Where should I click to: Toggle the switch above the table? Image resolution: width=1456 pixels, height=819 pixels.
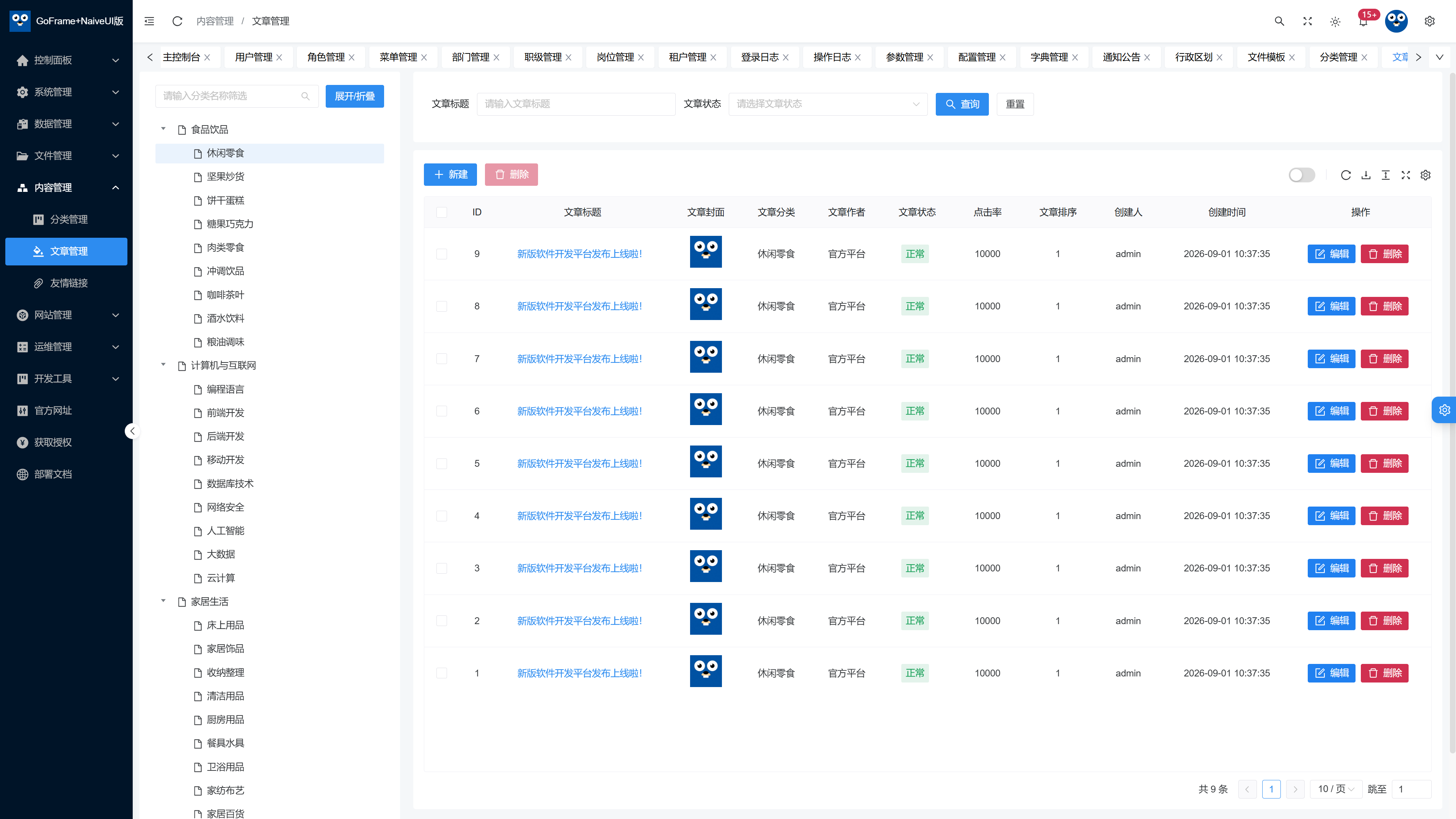pos(1302,175)
